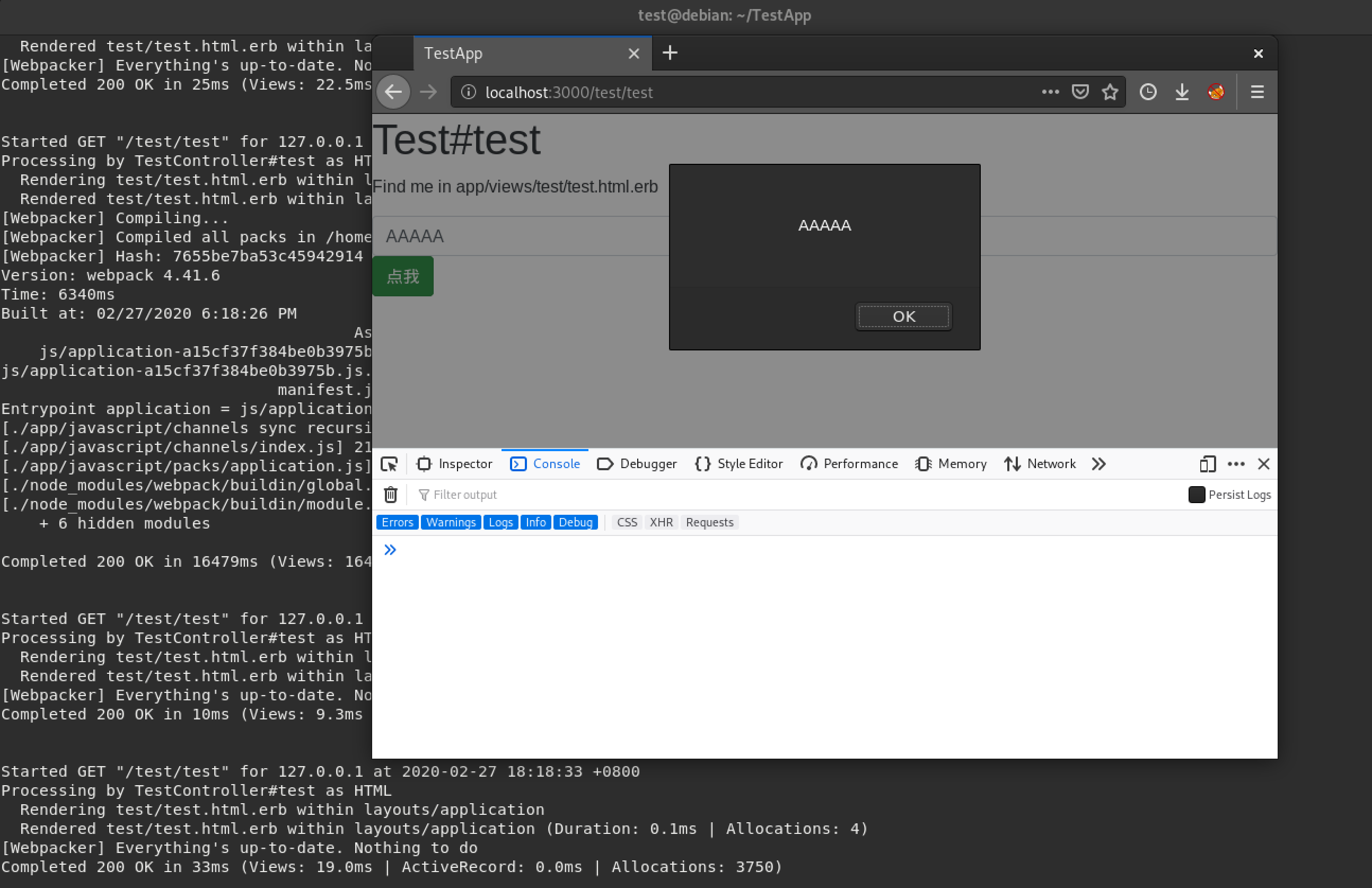Save page to Pocket icon
Screen dimensions: 1372x888
click(1080, 92)
